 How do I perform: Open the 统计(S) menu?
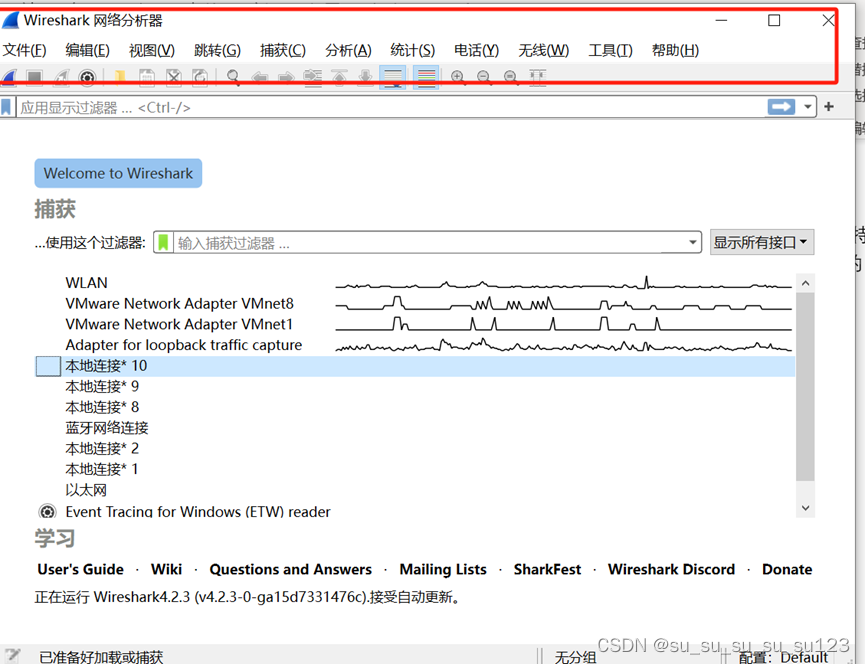click(413, 50)
